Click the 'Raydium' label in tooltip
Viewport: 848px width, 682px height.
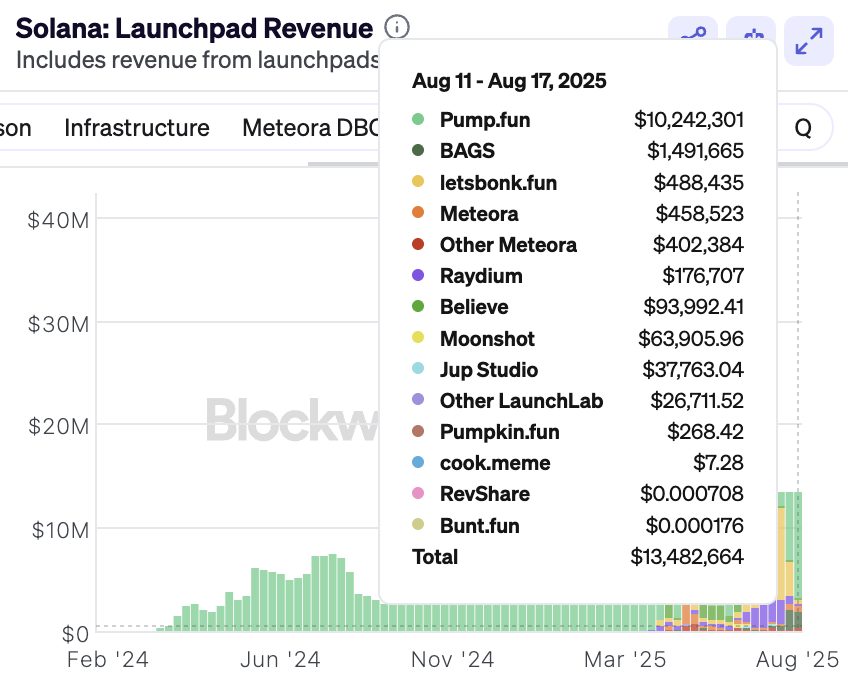(x=481, y=276)
